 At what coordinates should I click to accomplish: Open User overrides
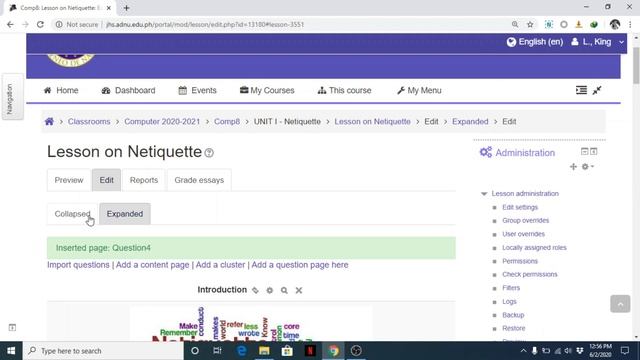(x=523, y=234)
